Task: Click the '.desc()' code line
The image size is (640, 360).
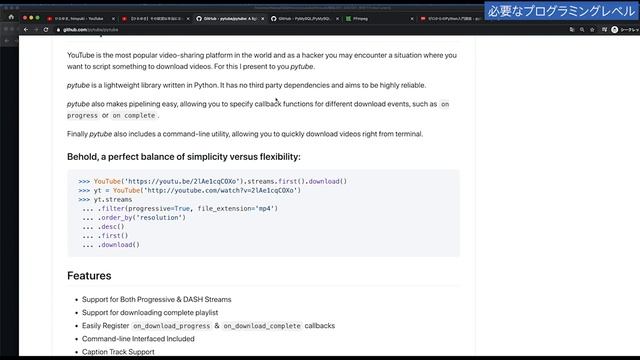Action: (x=103, y=227)
